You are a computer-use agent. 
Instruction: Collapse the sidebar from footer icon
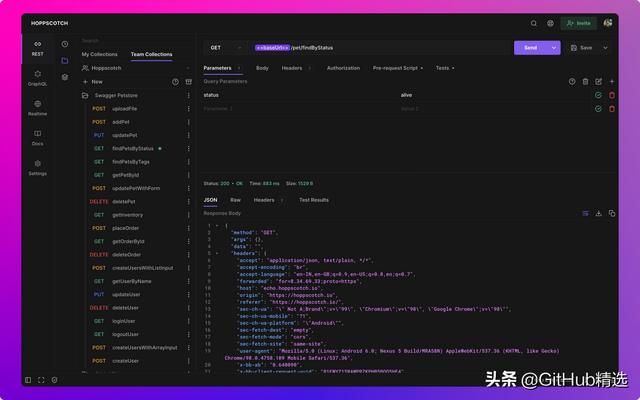pos(28,380)
